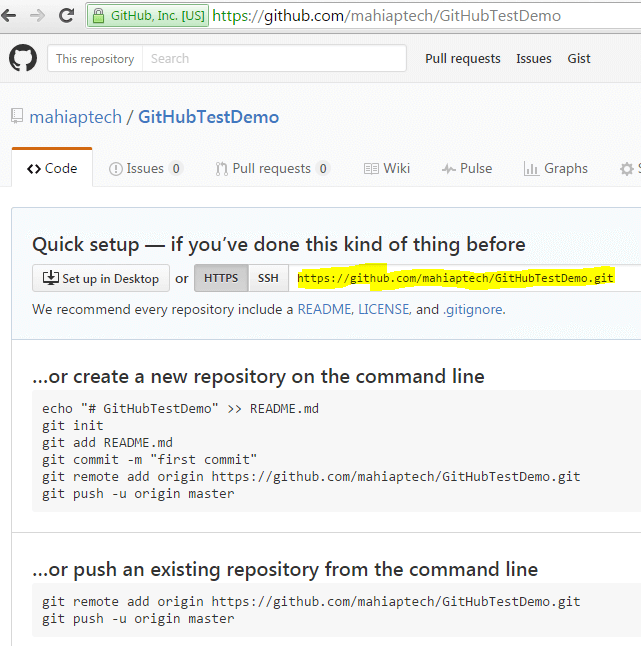Click the GitHub Octocat logo
The height and width of the screenshot is (646, 641).
[23, 58]
